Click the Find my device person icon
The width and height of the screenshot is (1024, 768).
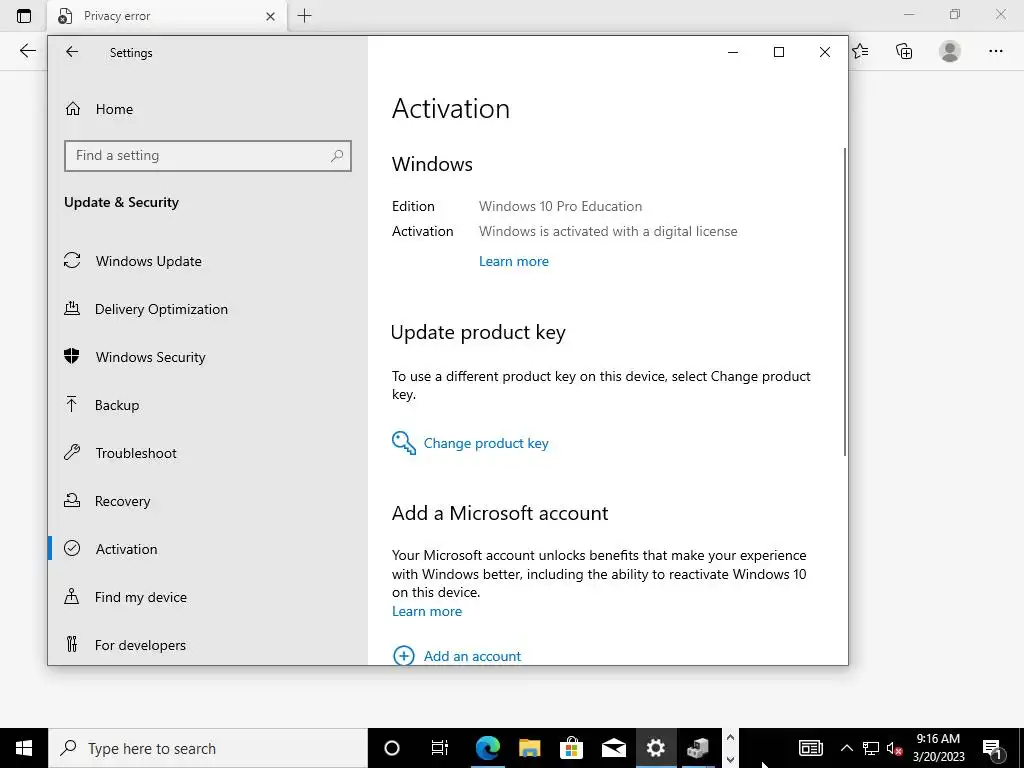(x=72, y=596)
